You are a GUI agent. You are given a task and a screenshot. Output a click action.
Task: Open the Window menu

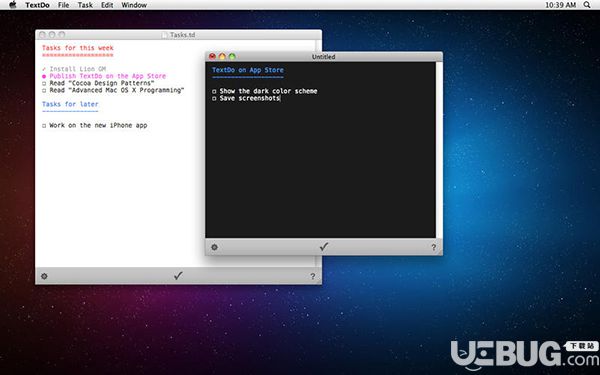(134, 5)
